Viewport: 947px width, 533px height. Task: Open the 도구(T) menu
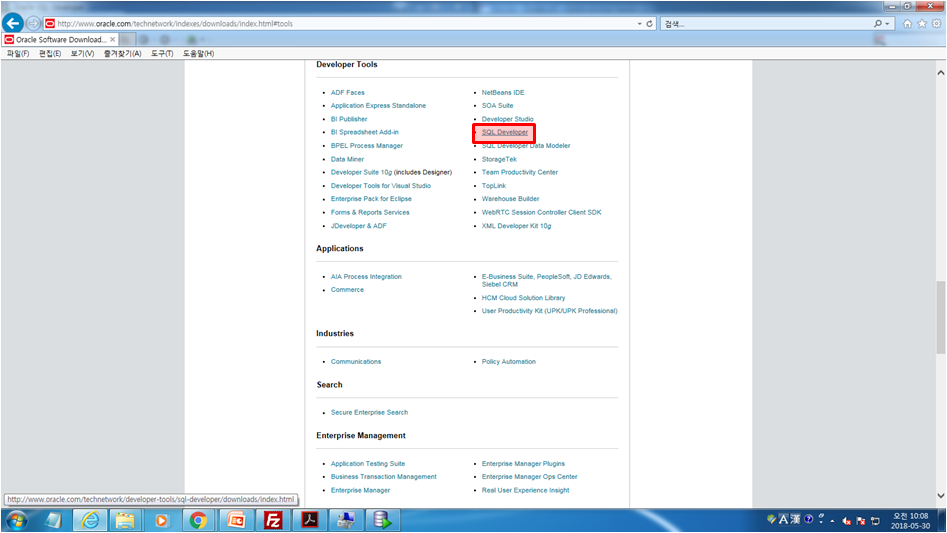point(162,53)
